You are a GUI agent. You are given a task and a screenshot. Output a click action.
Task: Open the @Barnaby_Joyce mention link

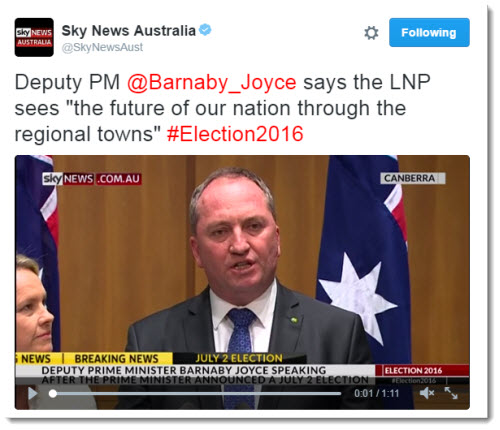pyautogui.click(x=211, y=82)
